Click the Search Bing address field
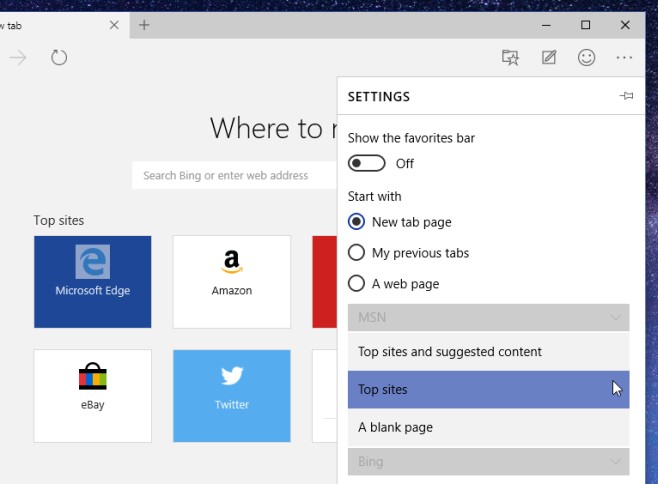 tap(235, 175)
